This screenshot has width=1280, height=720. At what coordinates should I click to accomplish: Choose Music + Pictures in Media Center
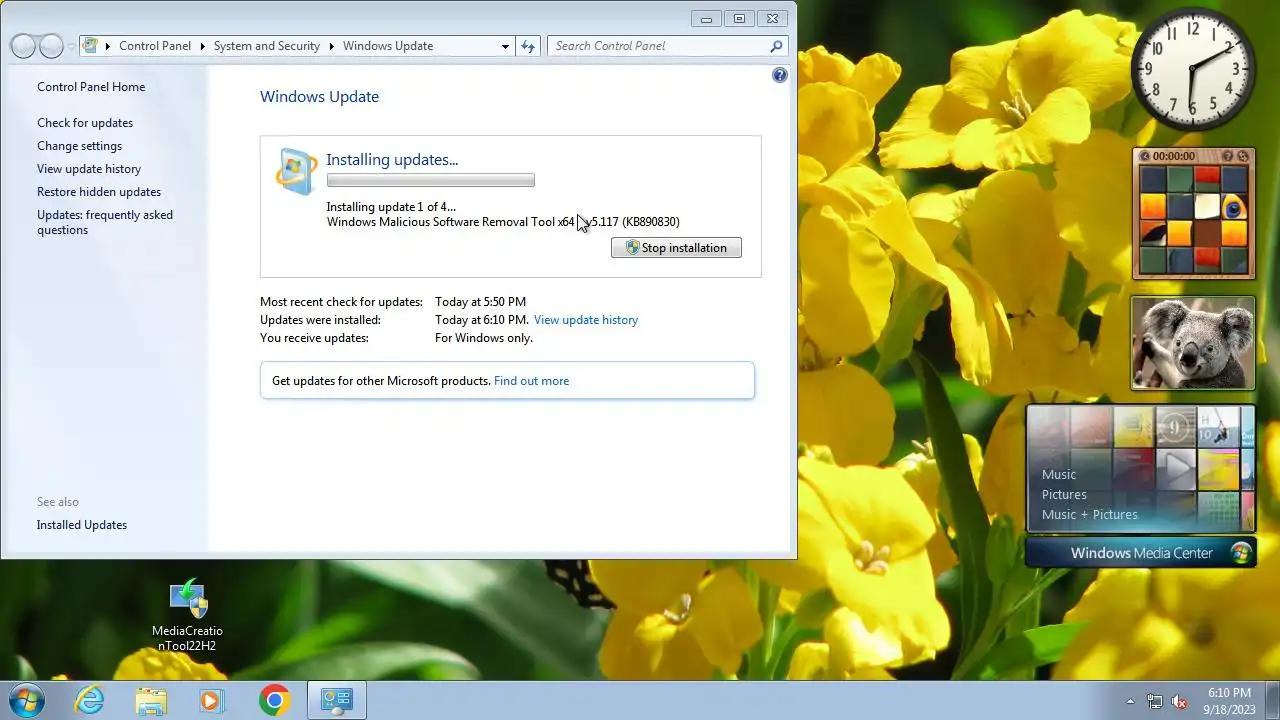(x=1090, y=514)
